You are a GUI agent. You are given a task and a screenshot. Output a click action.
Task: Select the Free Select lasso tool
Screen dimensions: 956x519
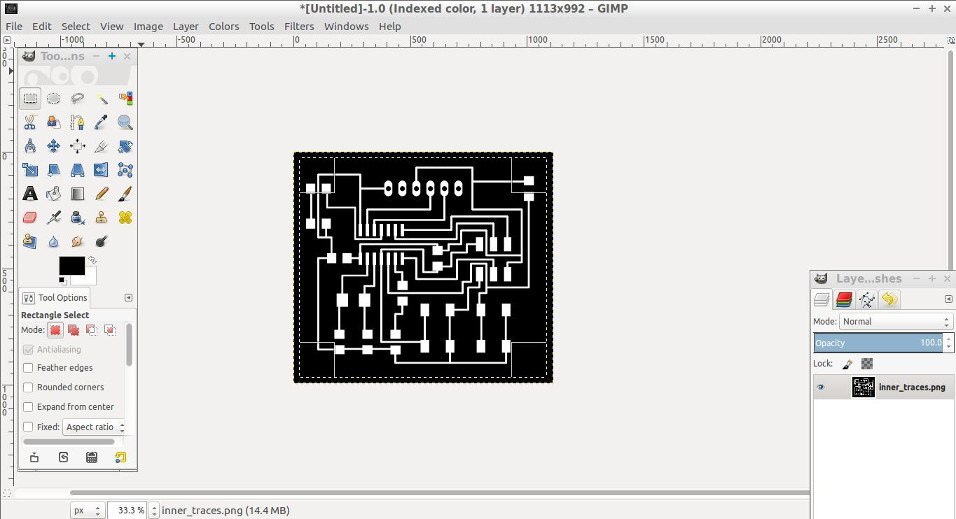coord(77,98)
